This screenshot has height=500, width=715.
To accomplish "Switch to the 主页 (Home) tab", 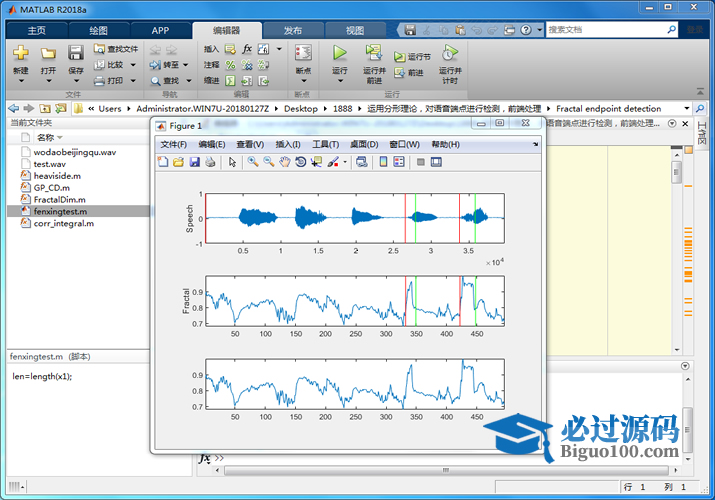I will tap(36, 31).
